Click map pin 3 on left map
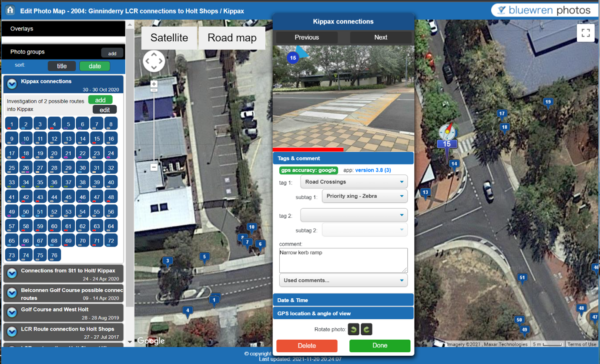 [x=167, y=261]
